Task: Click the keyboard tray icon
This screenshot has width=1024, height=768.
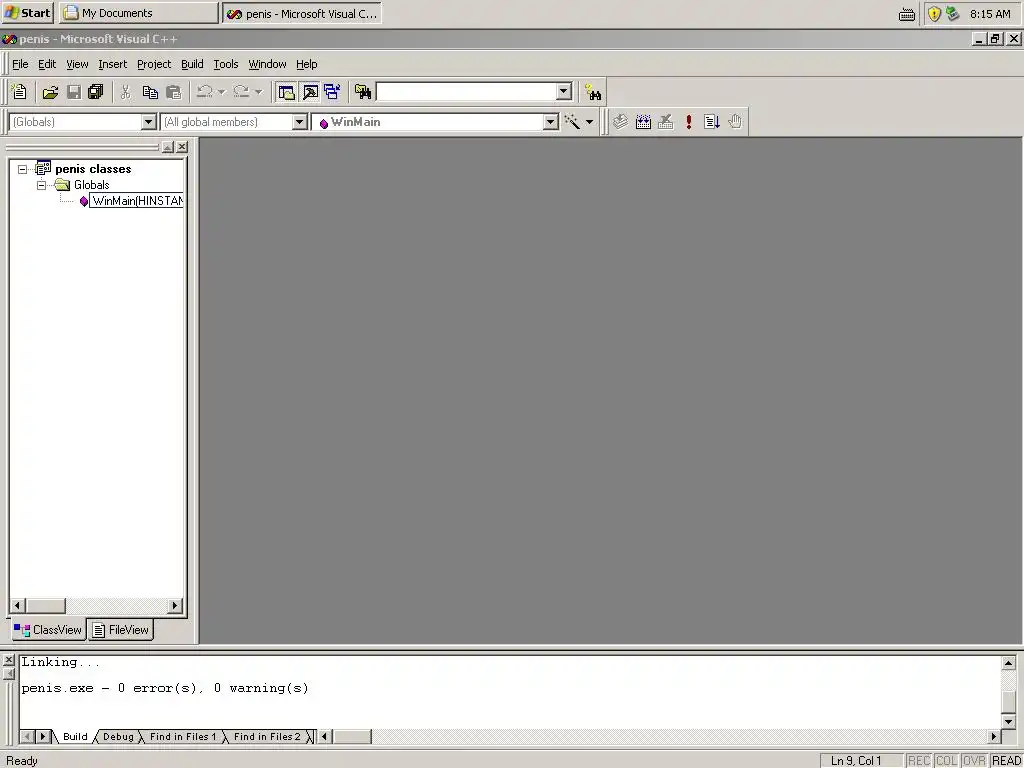Action: click(906, 14)
